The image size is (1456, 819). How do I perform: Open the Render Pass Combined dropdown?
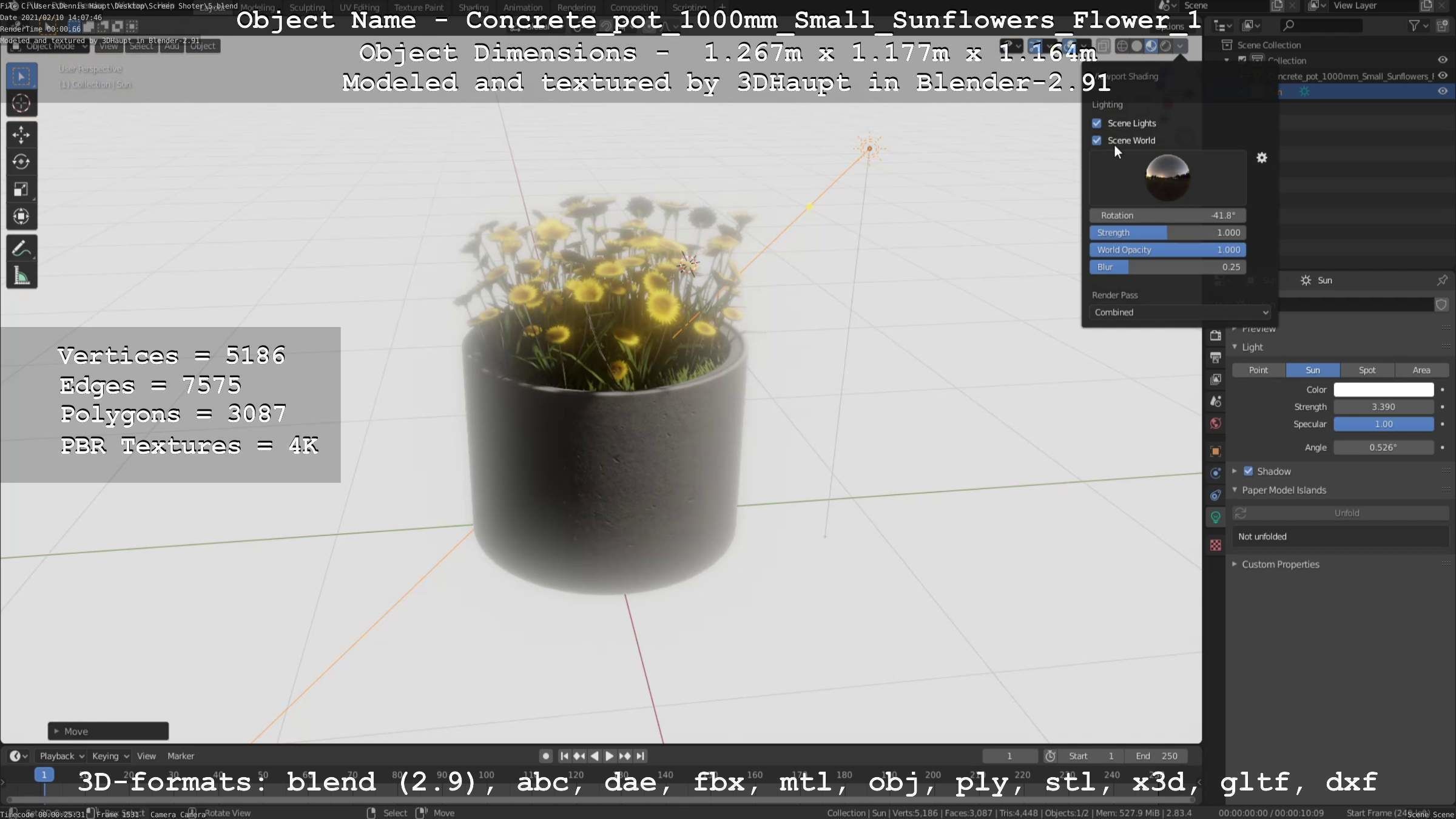pyautogui.click(x=1180, y=312)
